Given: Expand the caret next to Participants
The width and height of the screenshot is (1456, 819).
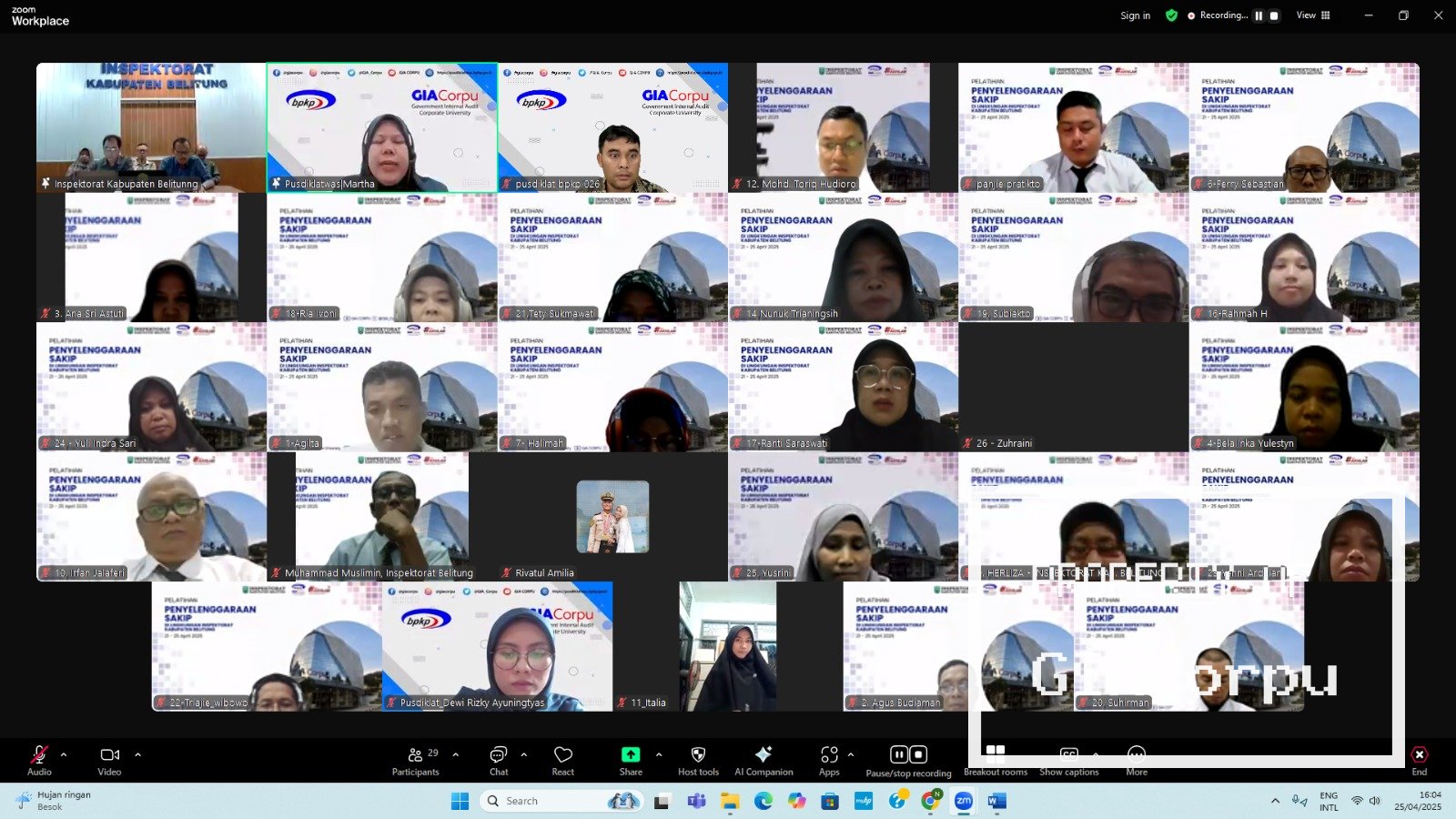Looking at the screenshot, I should [456, 754].
